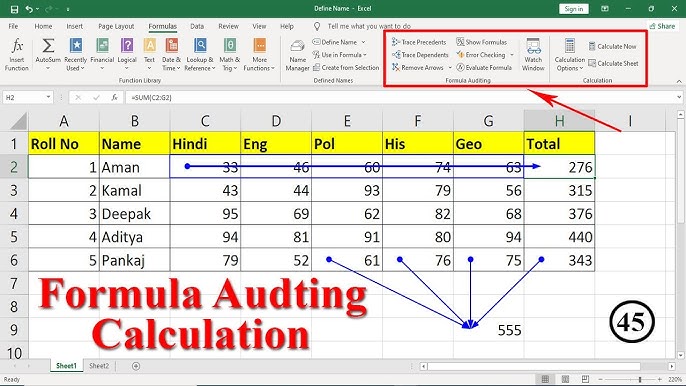This screenshot has width=686, height=386.
Task: Switch to Sheet2 tab
Action: pos(99,366)
